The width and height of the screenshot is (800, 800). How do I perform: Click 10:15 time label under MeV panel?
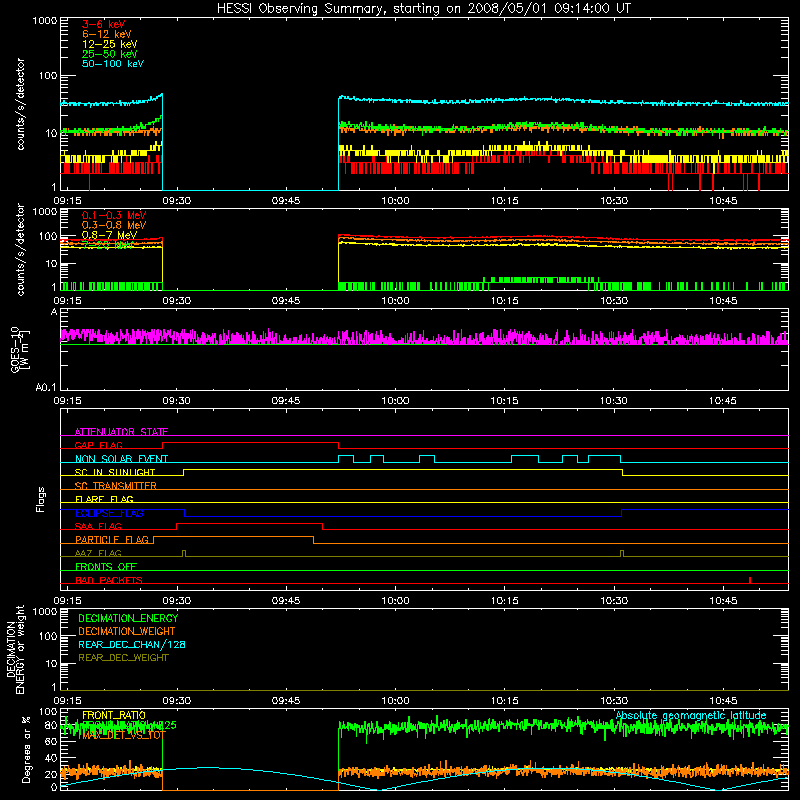(505, 301)
